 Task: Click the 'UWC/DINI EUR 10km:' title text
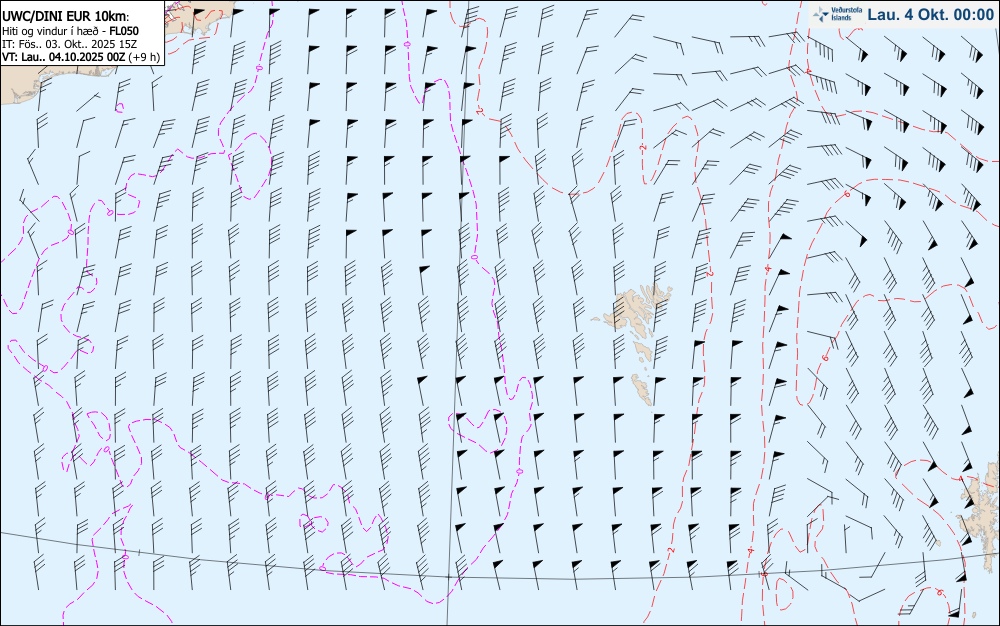coord(65,17)
